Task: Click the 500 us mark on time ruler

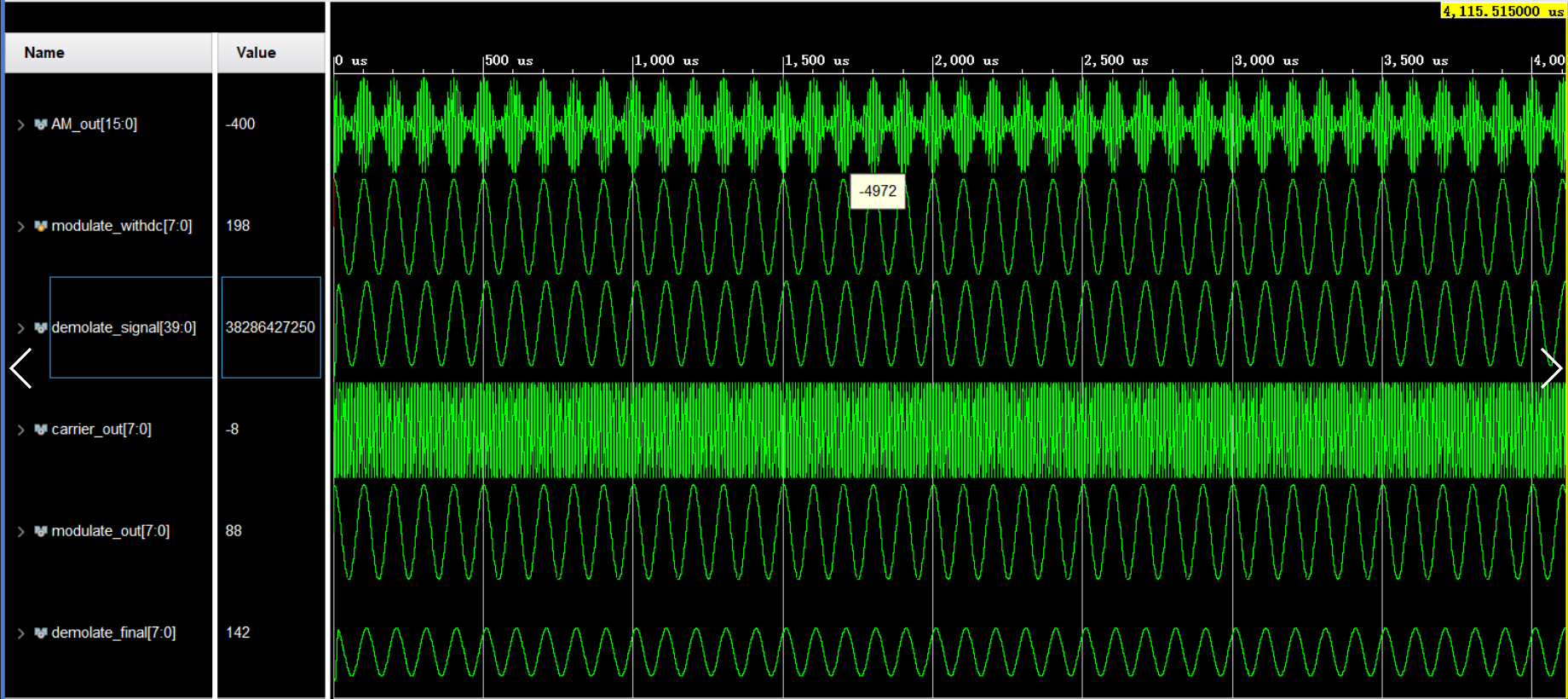Action: pos(509,61)
